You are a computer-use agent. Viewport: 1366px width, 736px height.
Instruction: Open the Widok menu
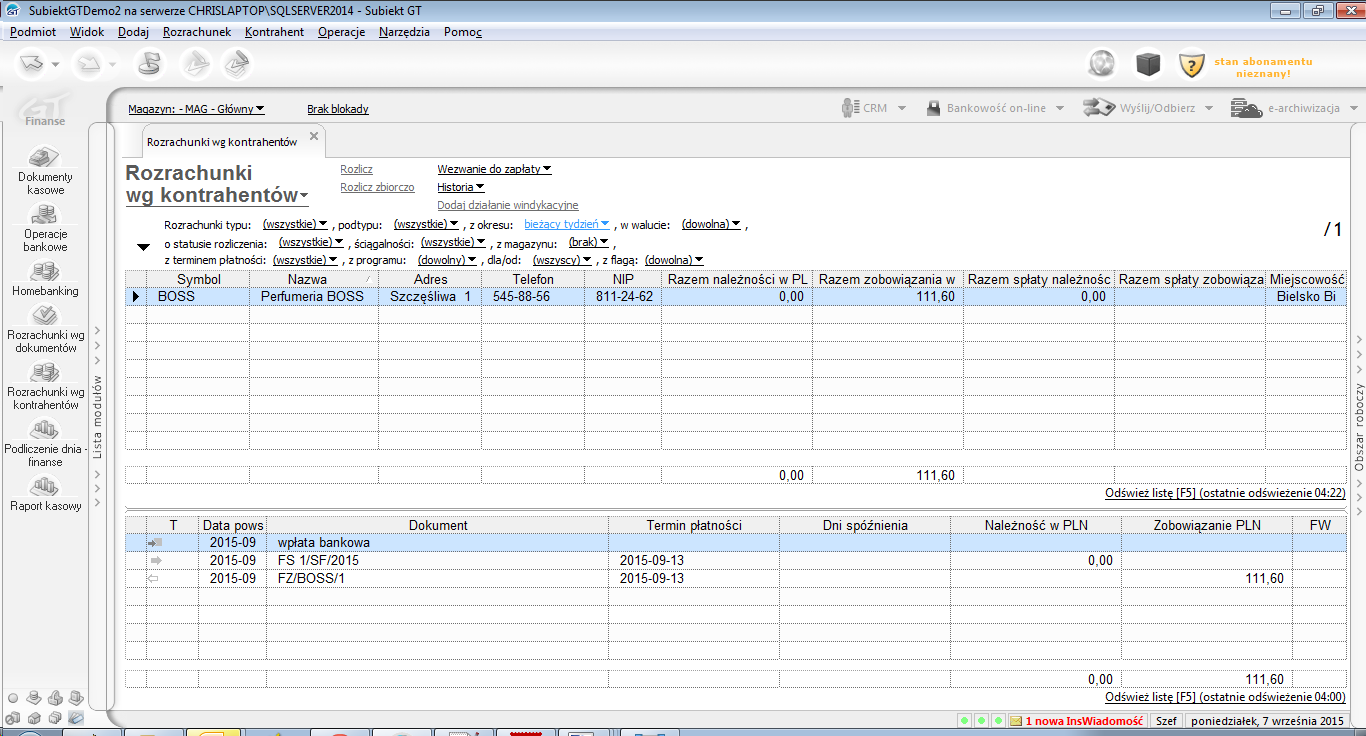[x=87, y=32]
